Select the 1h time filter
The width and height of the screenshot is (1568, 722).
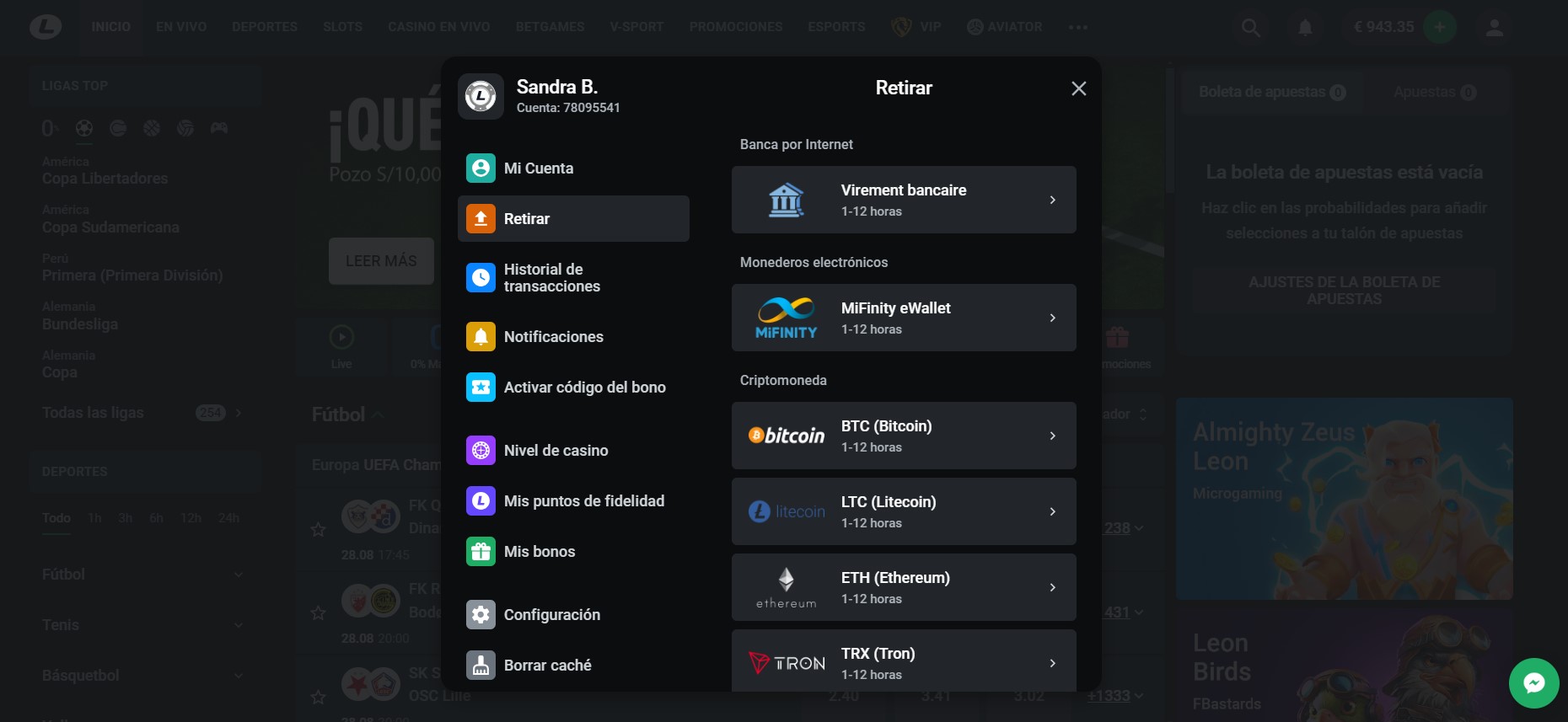tap(94, 518)
